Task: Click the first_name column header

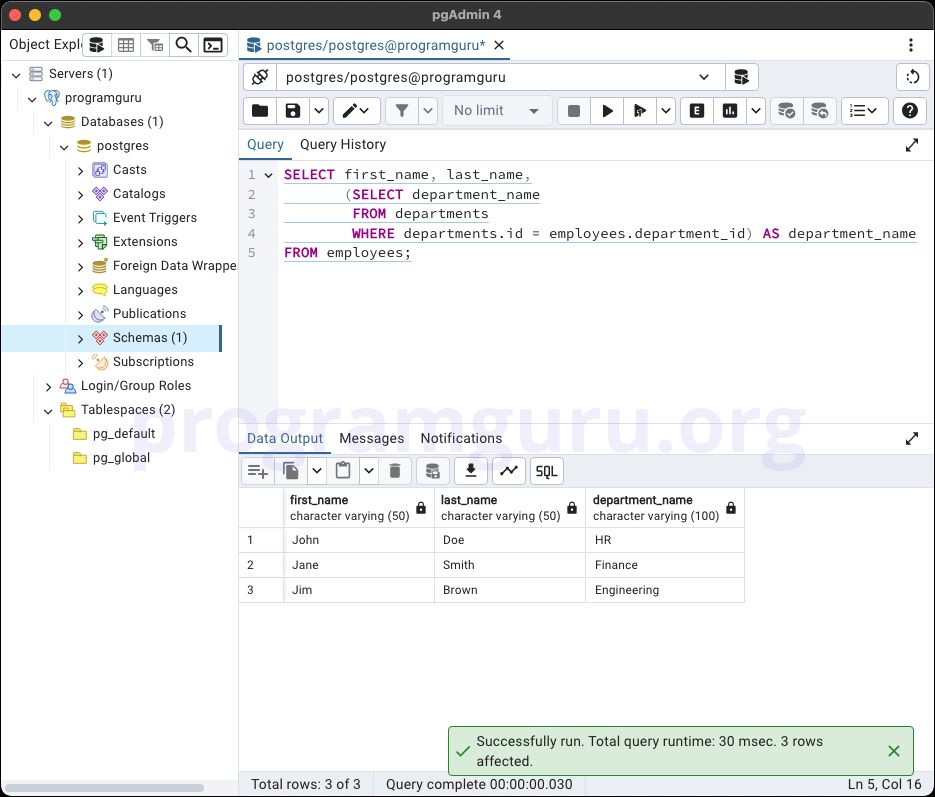Action: coord(358,507)
